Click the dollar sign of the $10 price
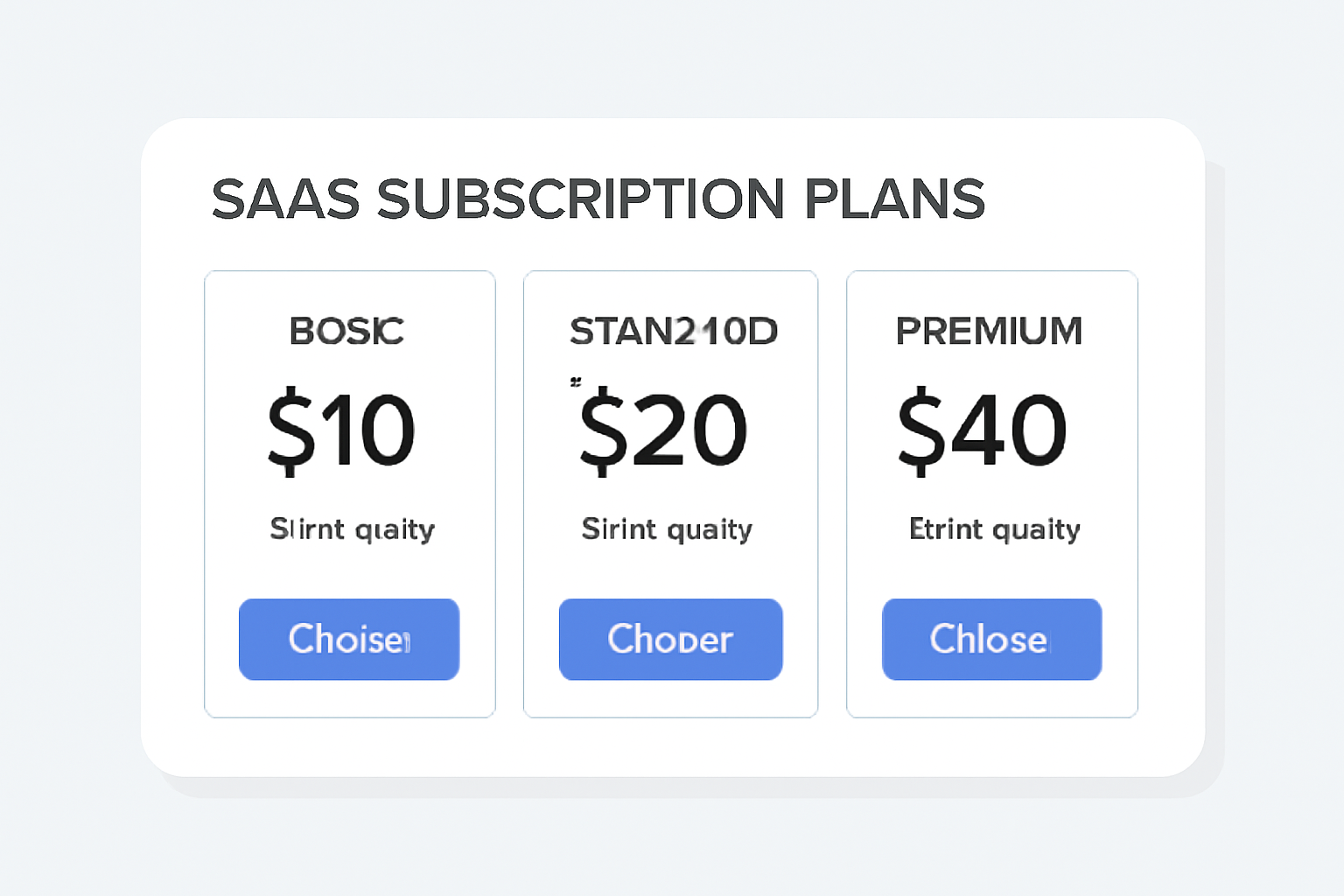The image size is (1344, 896). 291,430
